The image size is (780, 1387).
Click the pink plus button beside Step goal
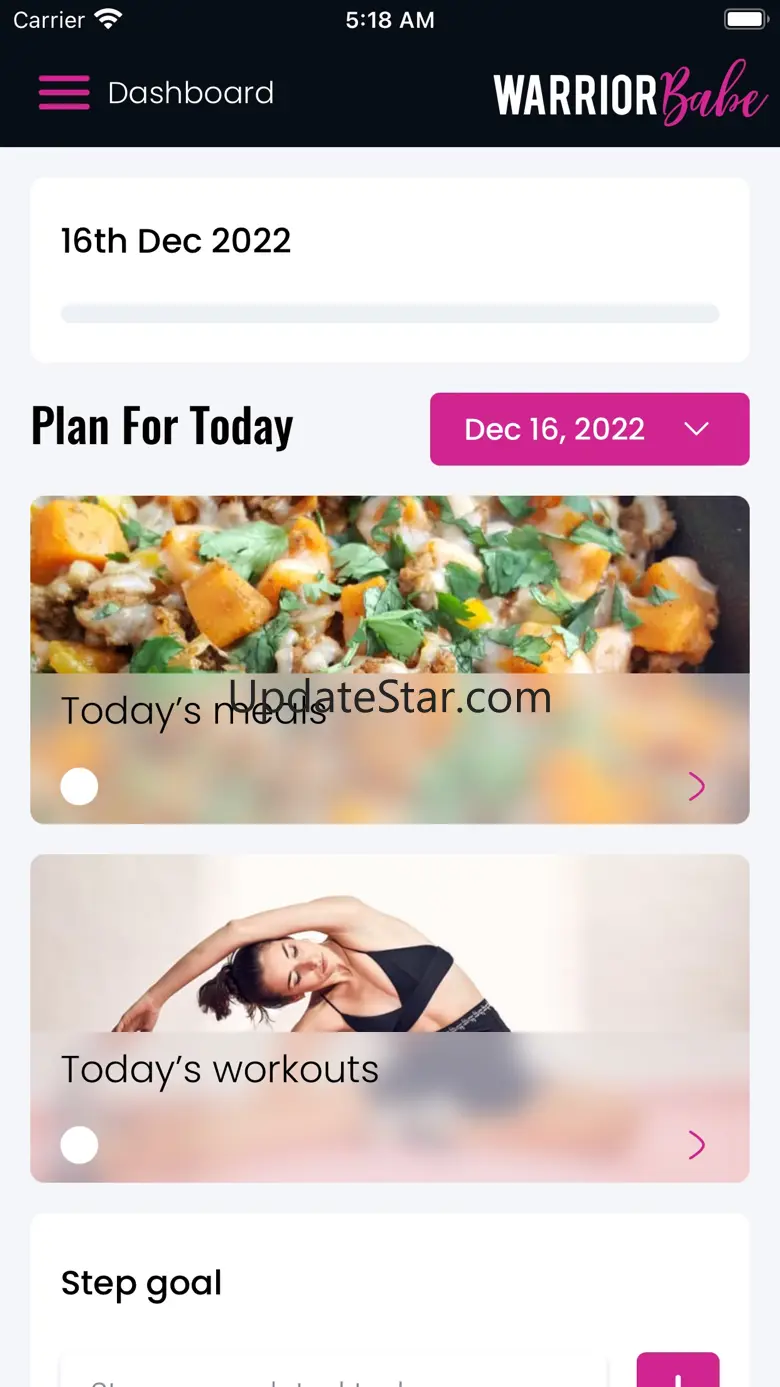tap(678, 1370)
